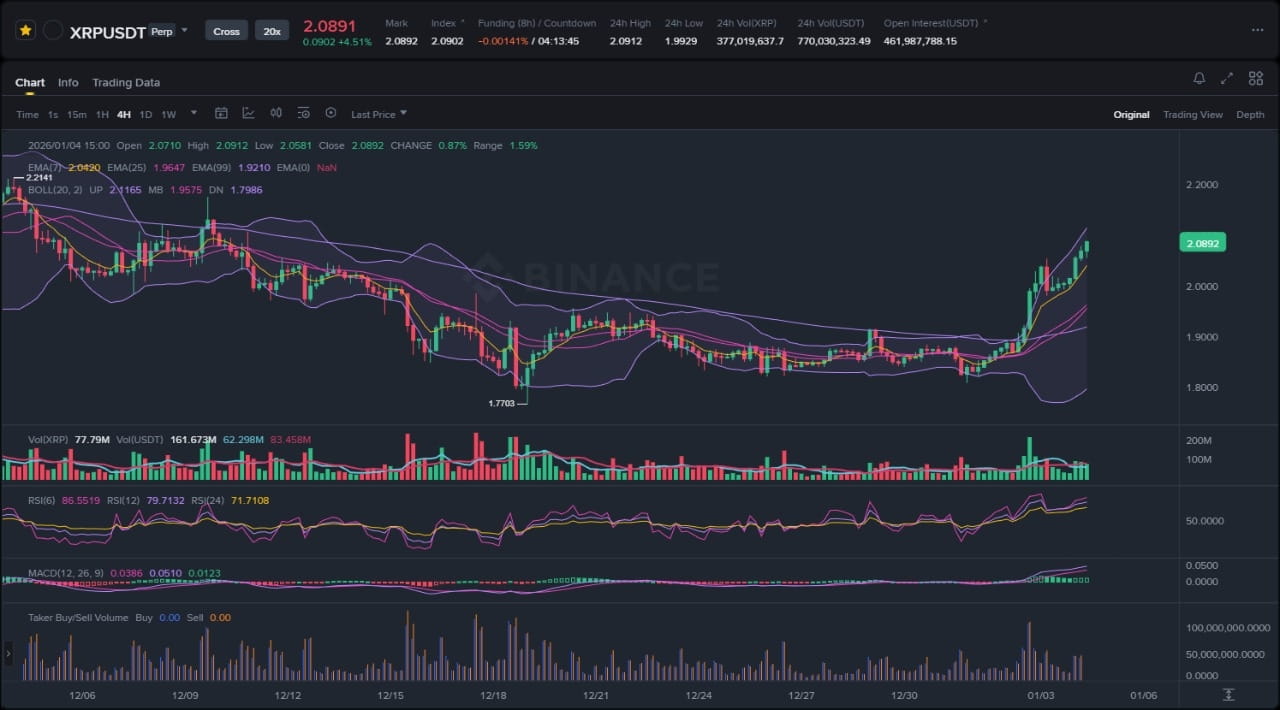Click the Taker Buy/Sell Volume label
The width and height of the screenshot is (1280, 710).
coord(78,618)
